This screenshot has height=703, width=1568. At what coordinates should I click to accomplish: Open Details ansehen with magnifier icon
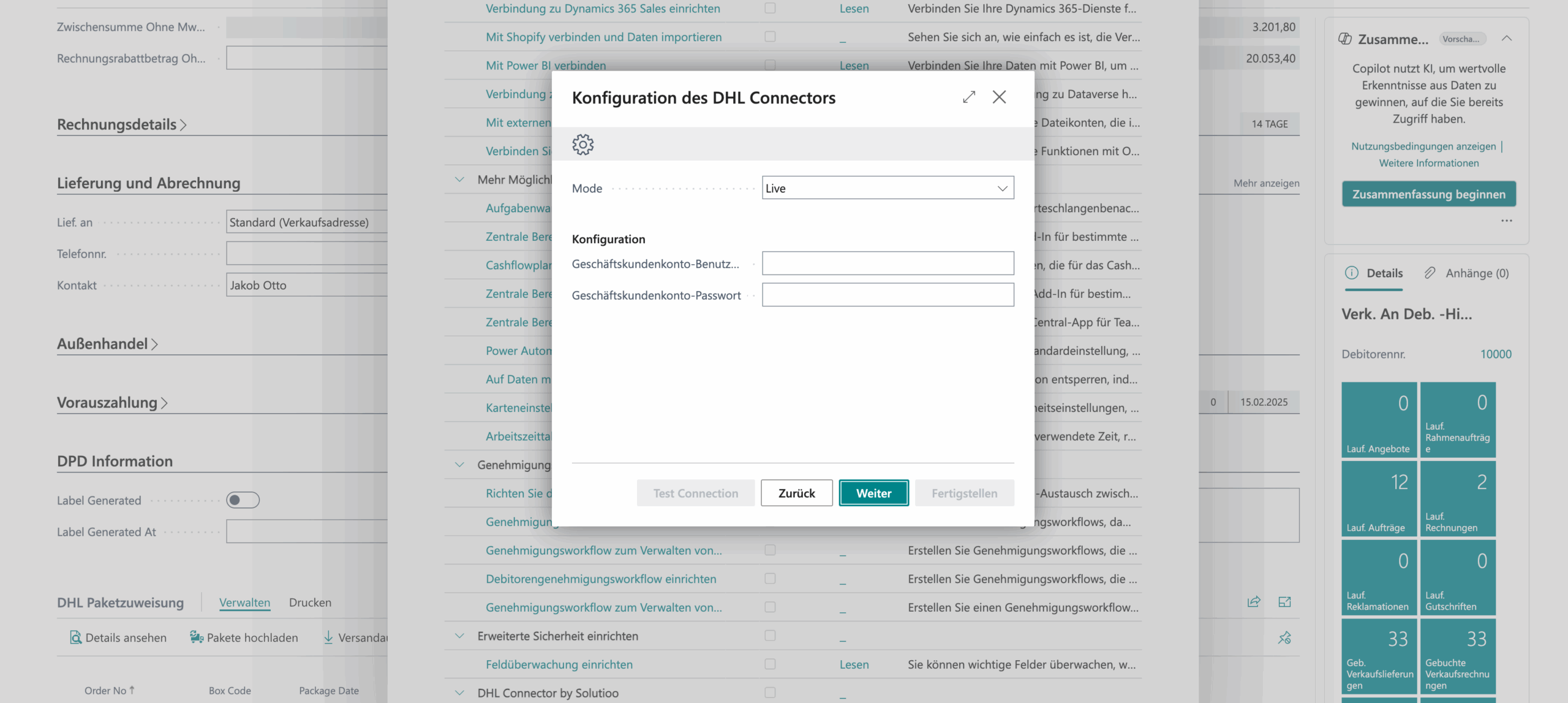(75, 637)
